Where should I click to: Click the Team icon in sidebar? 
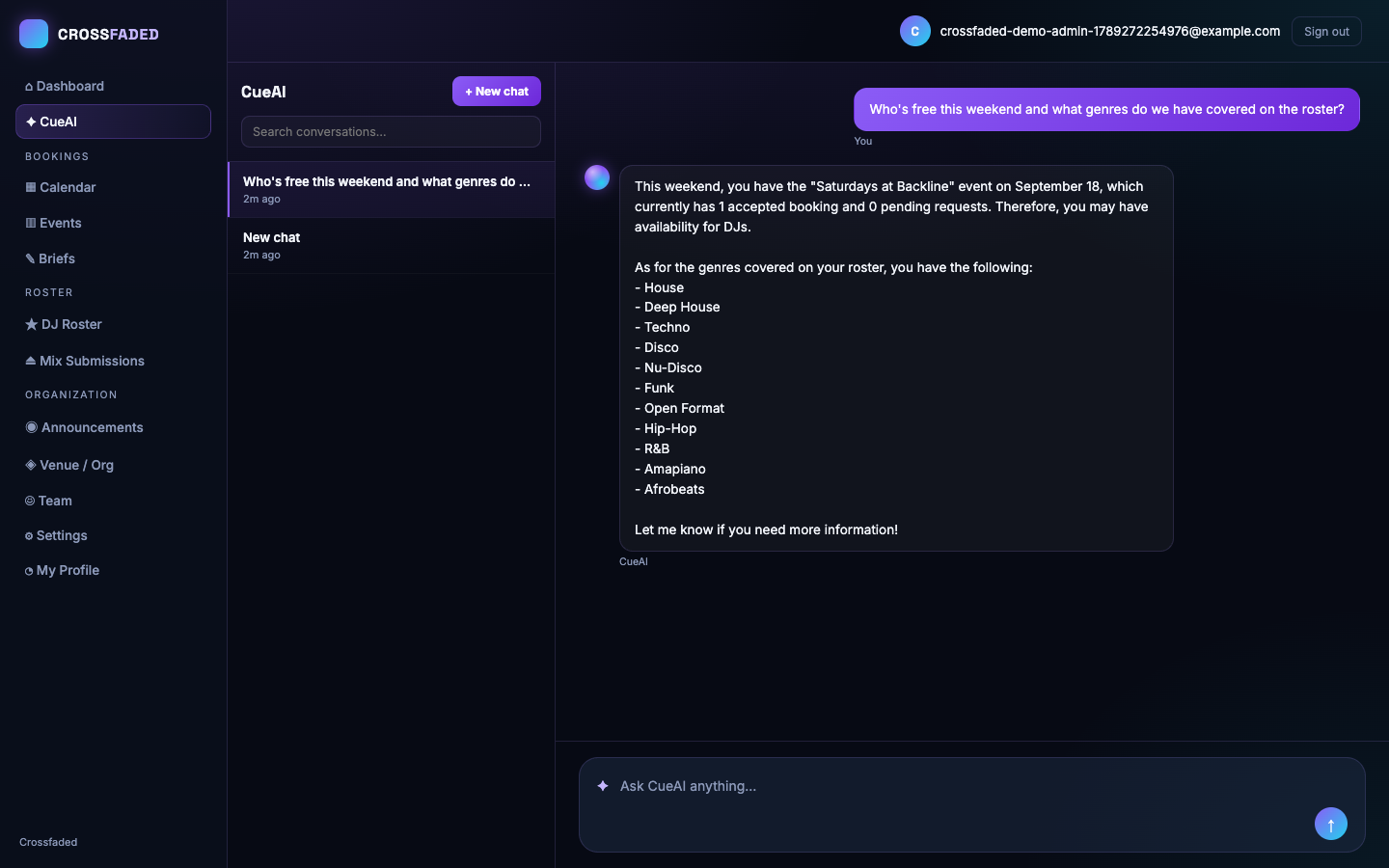[x=30, y=501]
